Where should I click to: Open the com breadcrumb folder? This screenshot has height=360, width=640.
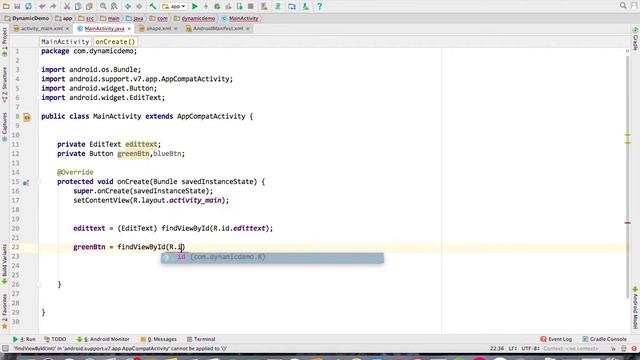point(159,18)
